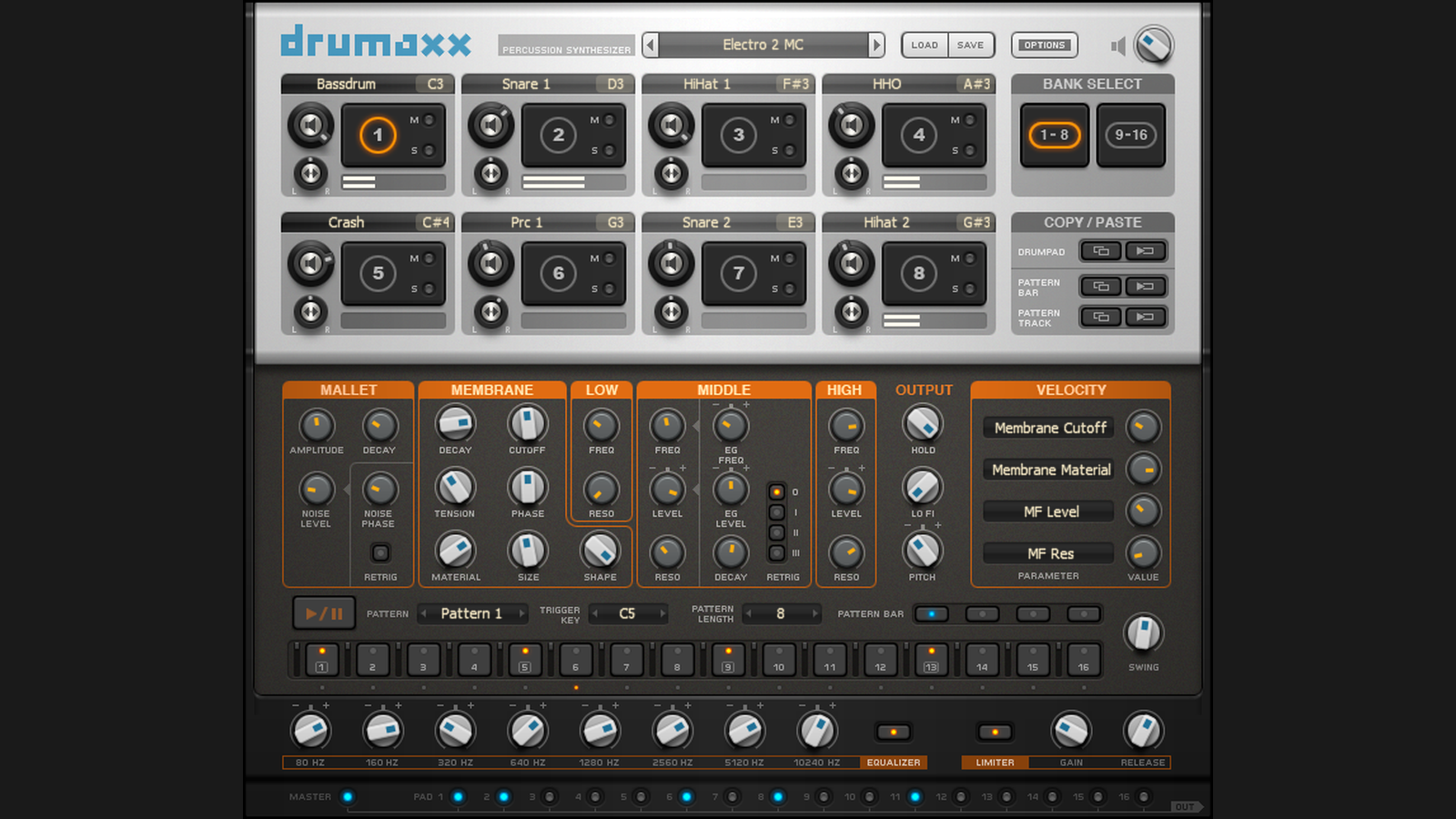
Task: Disable the Limiter switch
Action: coord(994,733)
